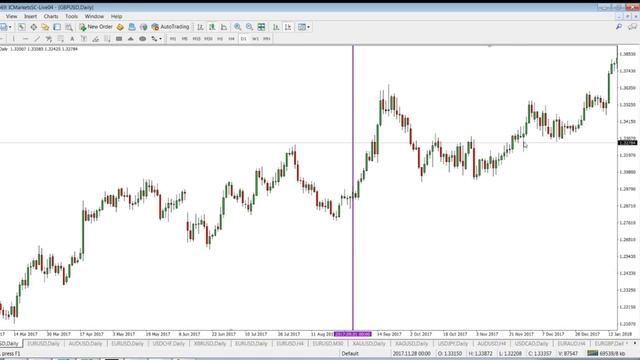Viewport: 640px width, 360px height.
Task: Select the triangle shape tool
Action: click(131, 39)
